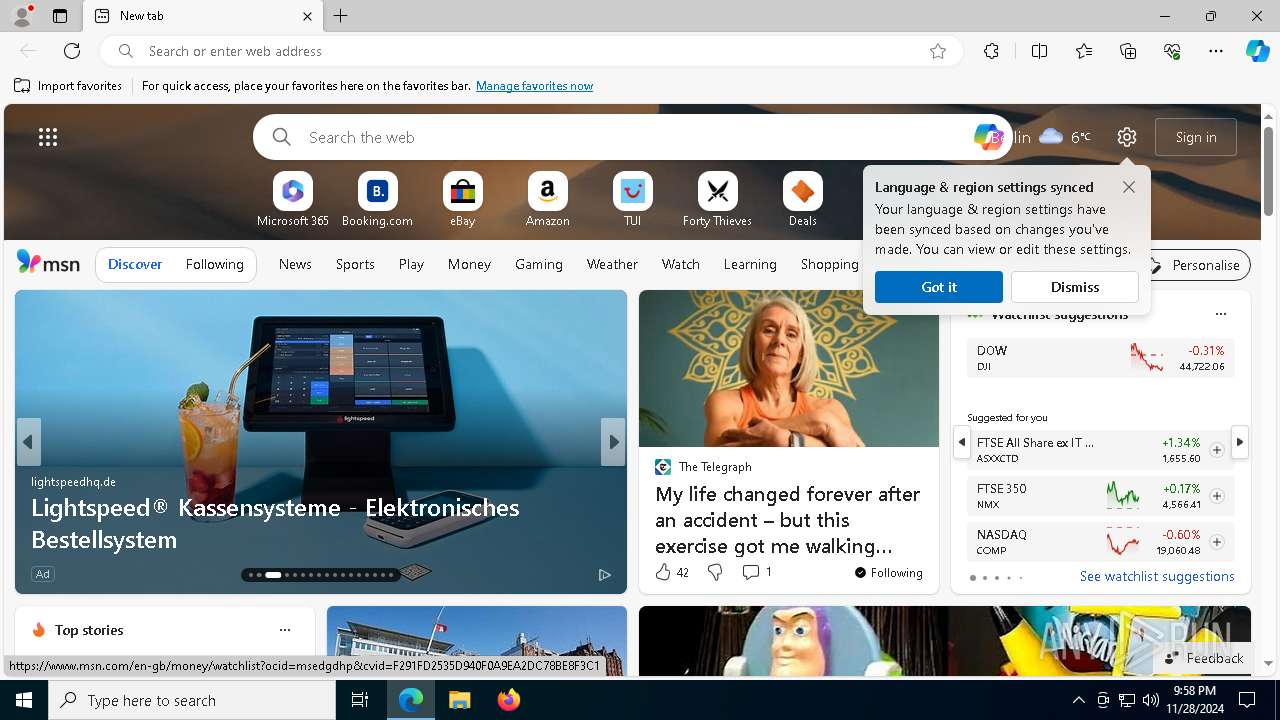Open Task View on taskbar
The image size is (1280, 720).
360,700
